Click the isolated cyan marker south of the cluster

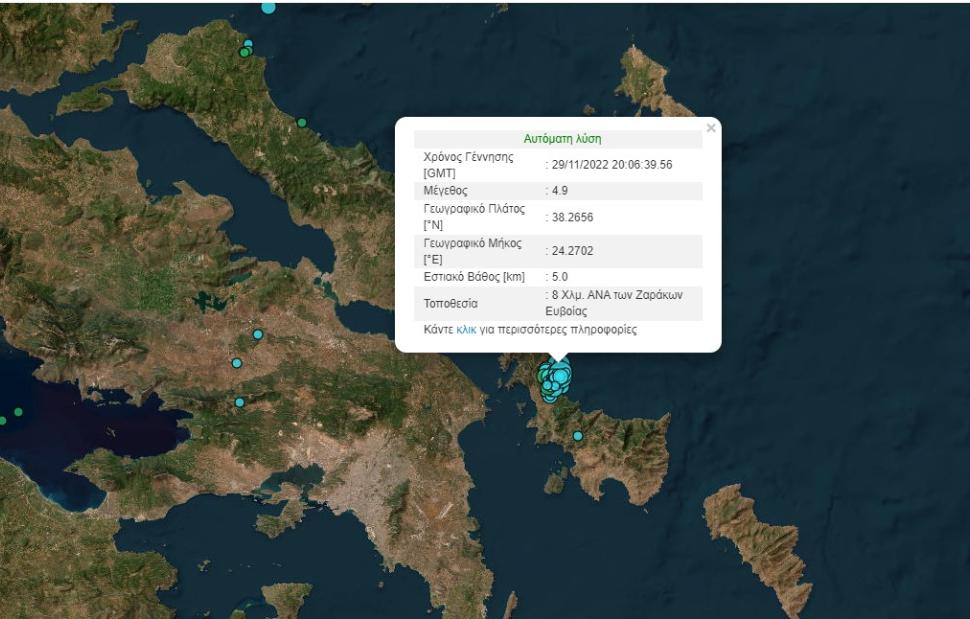(578, 436)
